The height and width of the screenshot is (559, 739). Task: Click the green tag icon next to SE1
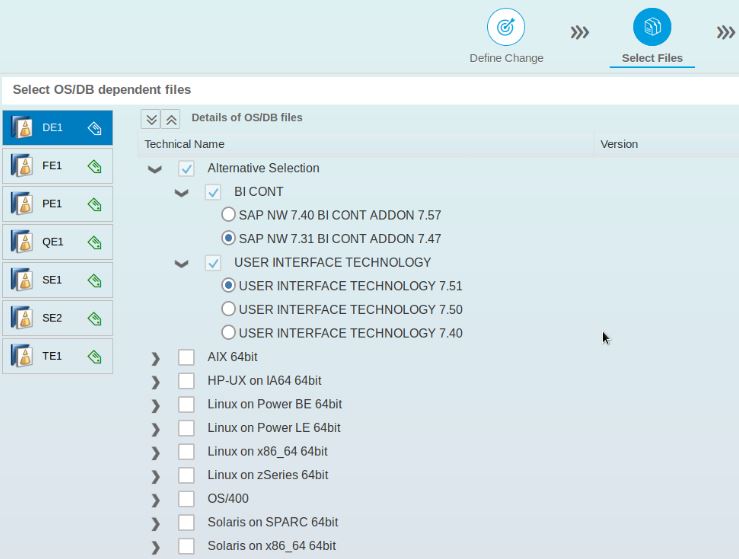(x=95, y=280)
